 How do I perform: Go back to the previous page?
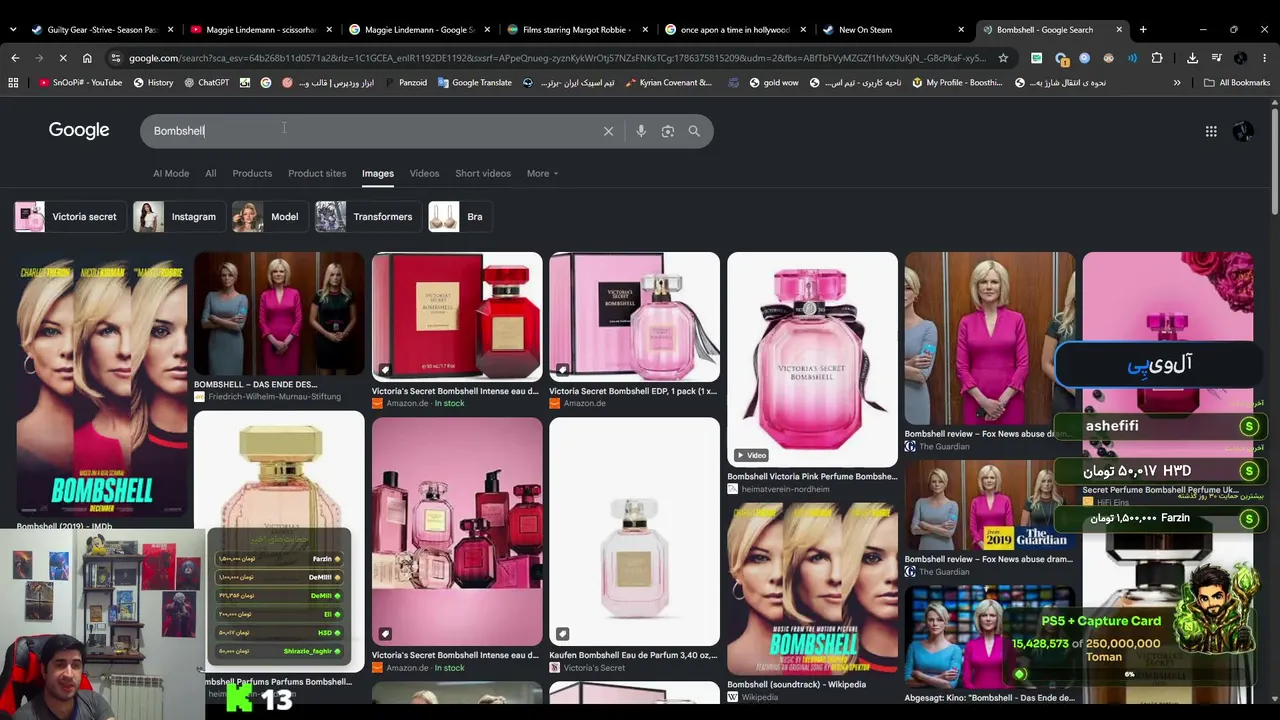coord(15,58)
